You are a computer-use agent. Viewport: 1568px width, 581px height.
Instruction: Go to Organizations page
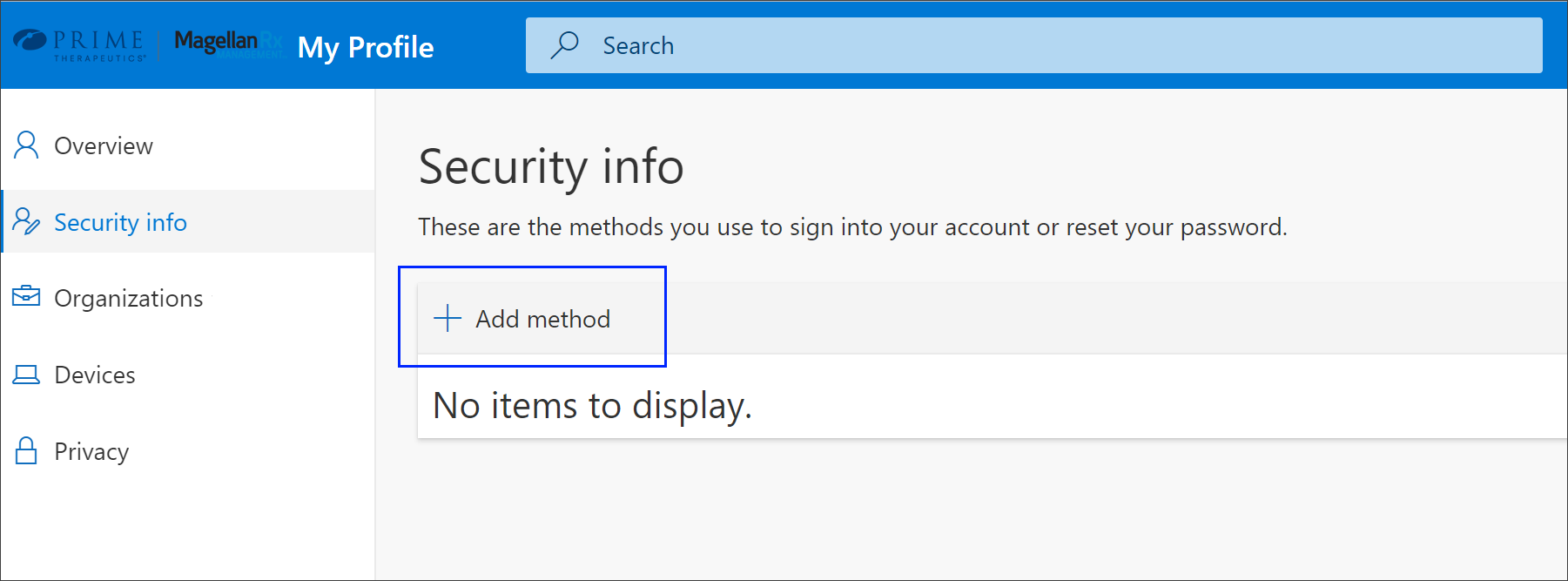(x=188, y=298)
